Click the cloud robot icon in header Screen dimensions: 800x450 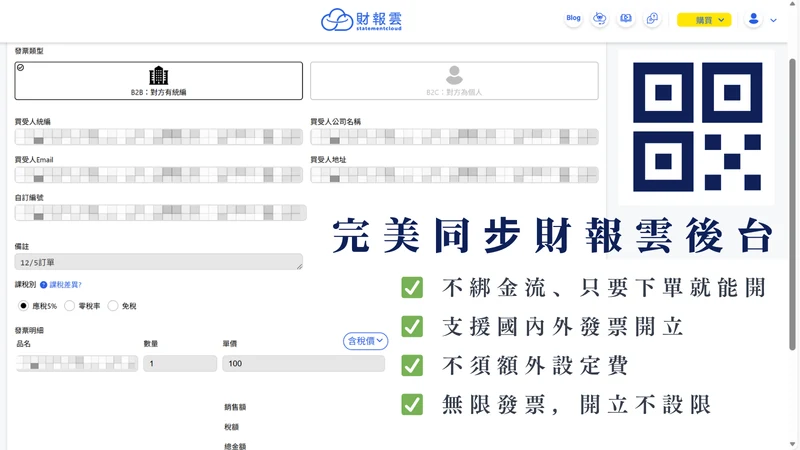[599, 19]
